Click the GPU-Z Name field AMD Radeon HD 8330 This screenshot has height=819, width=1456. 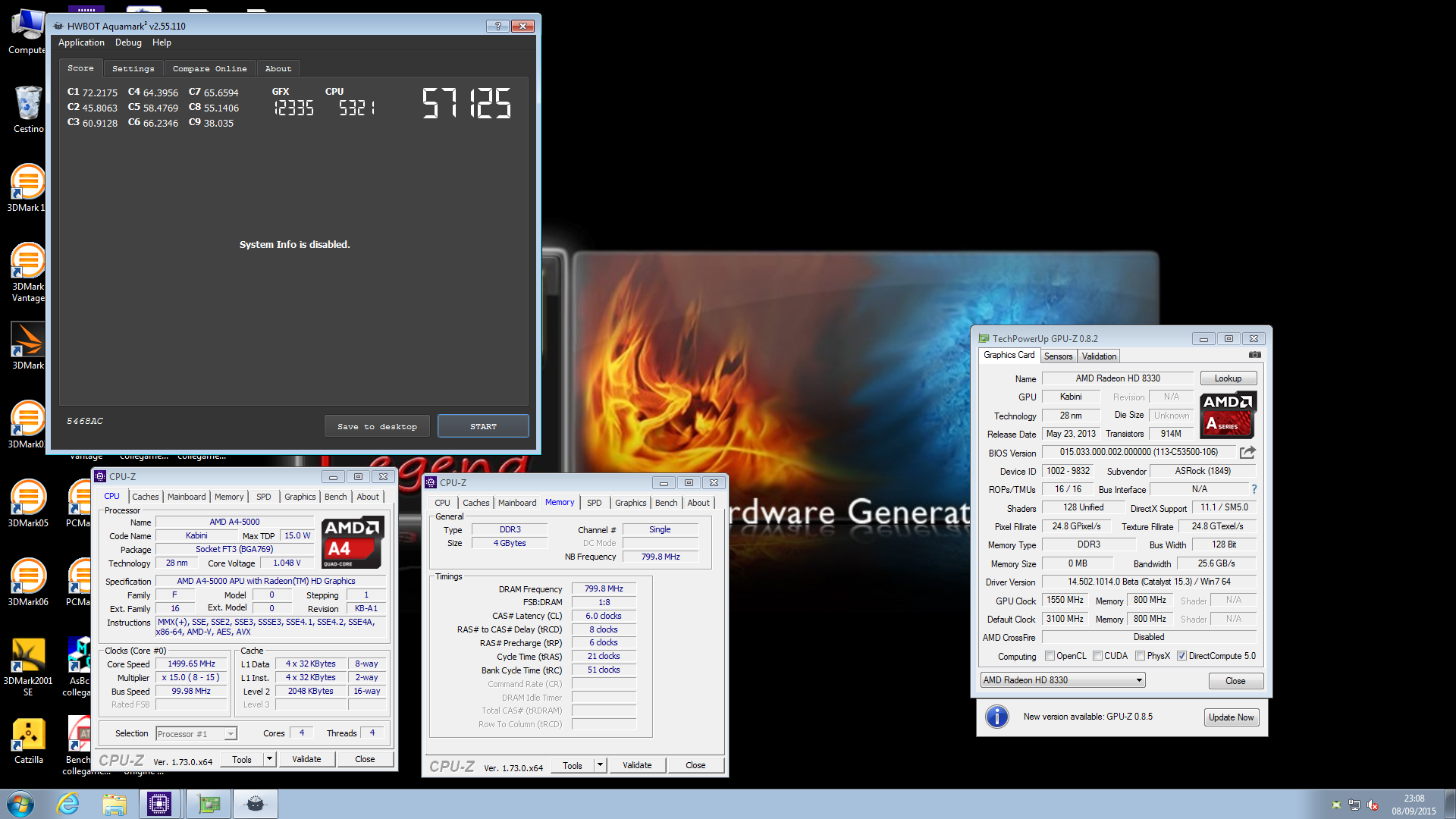pos(1118,378)
